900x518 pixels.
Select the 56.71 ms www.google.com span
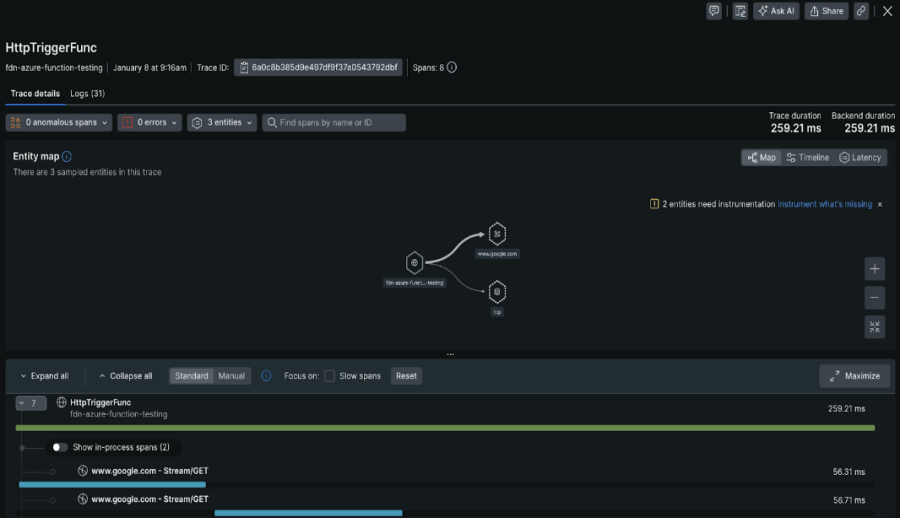tap(149, 500)
